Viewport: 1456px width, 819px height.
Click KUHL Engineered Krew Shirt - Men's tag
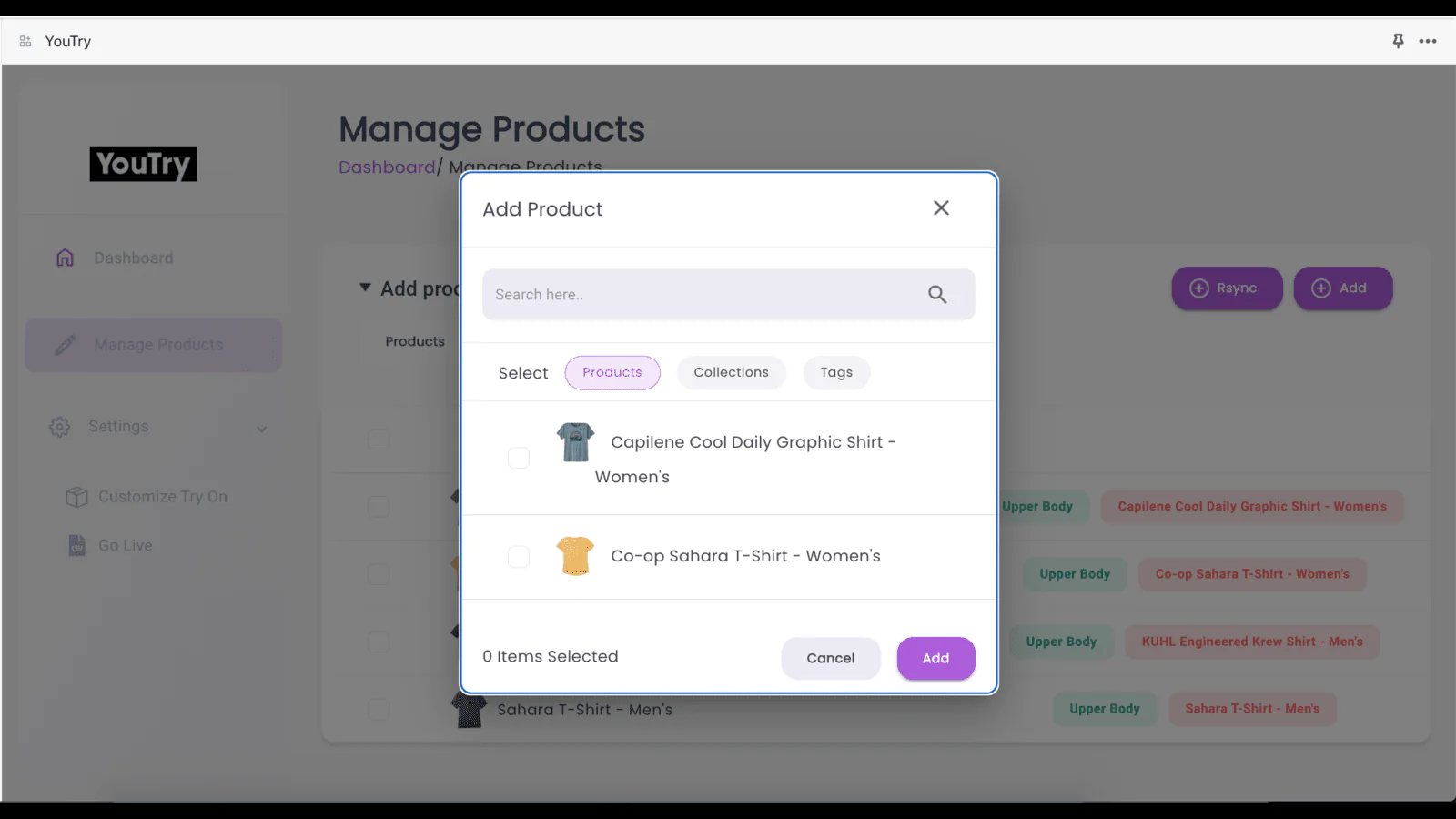pyautogui.click(x=1252, y=642)
